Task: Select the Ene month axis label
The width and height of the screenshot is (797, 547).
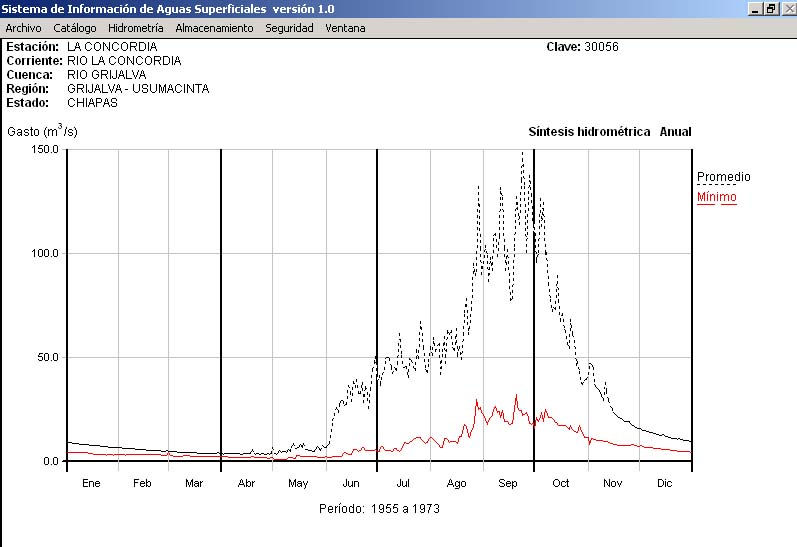Action: tap(91, 484)
